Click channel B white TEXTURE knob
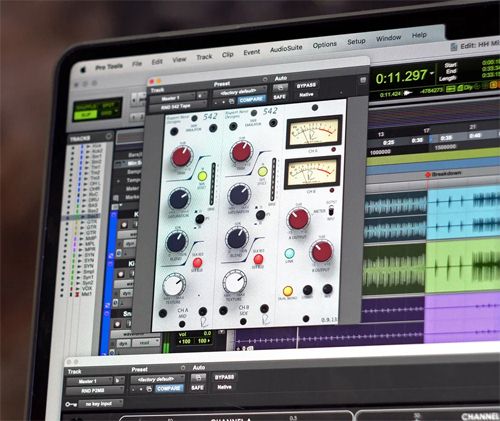Screen dimensions: 500x421 (234, 282)
